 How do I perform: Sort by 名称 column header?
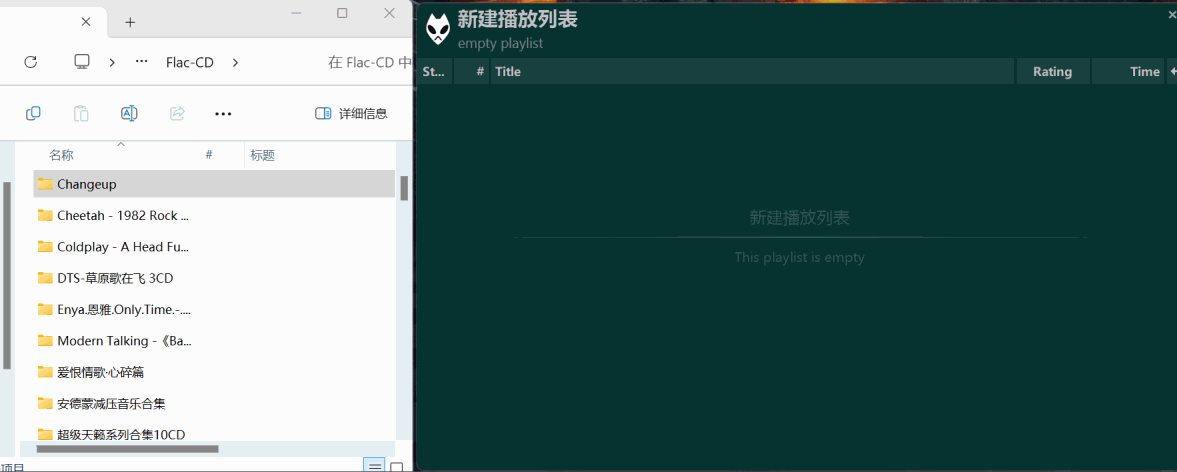point(62,155)
